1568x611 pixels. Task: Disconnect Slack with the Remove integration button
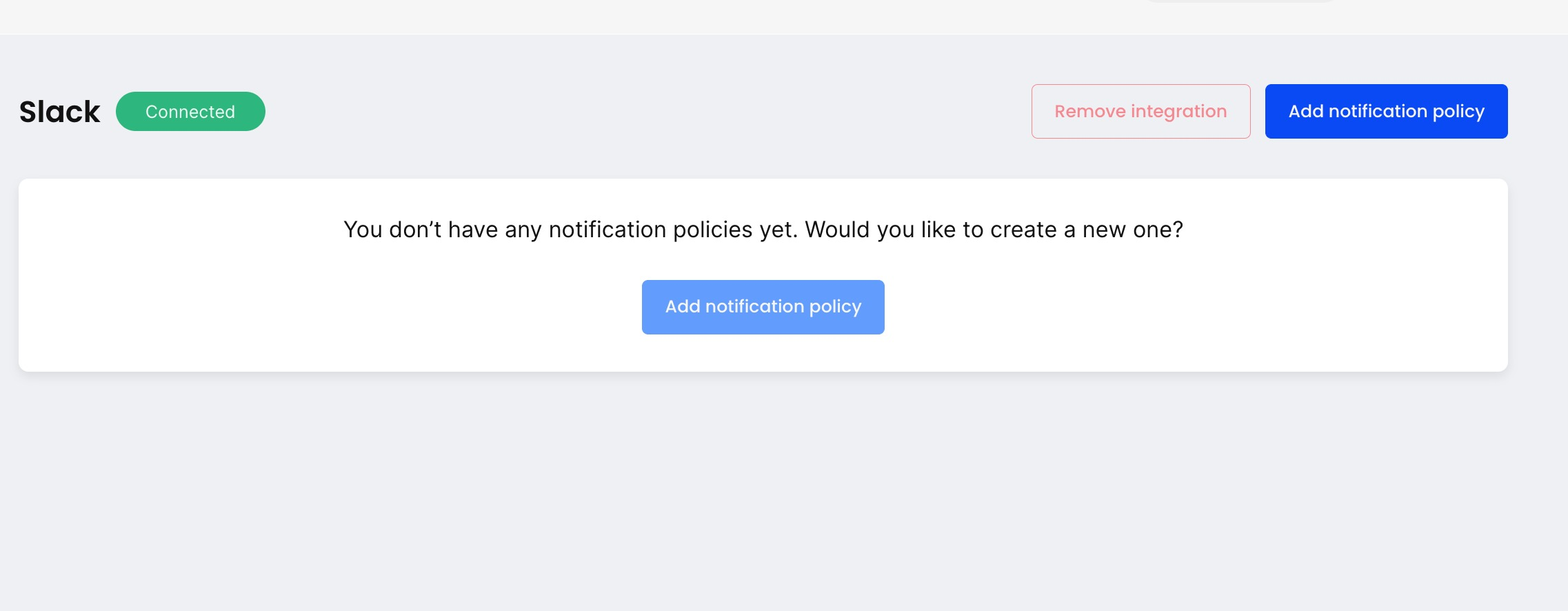[1140, 111]
